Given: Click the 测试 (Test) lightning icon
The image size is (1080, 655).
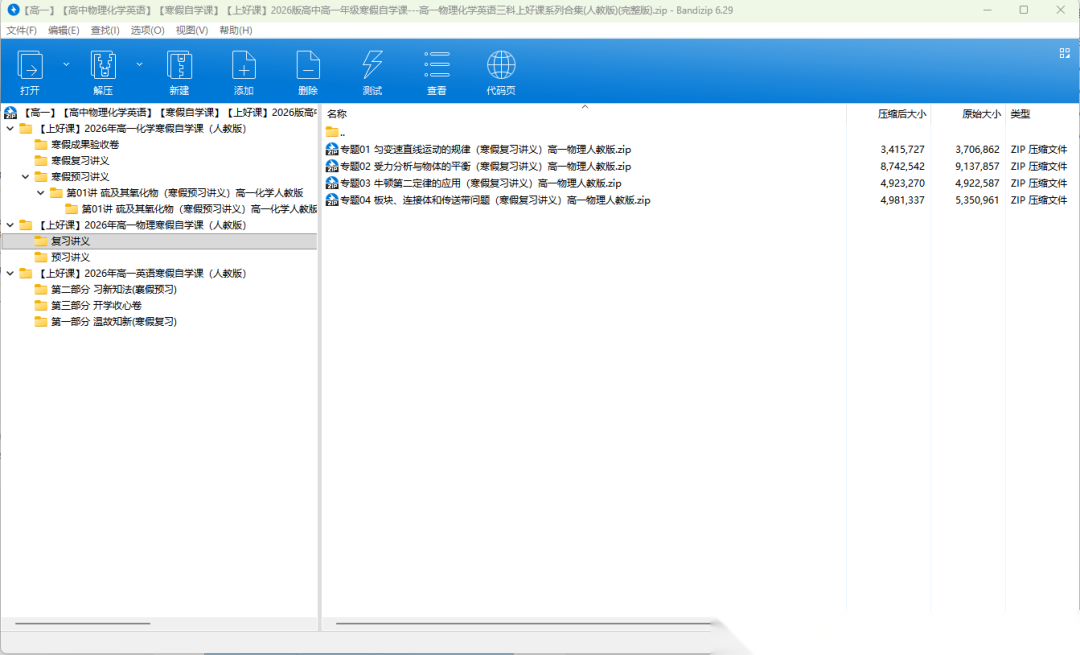Looking at the screenshot, I should pos(372,67).
